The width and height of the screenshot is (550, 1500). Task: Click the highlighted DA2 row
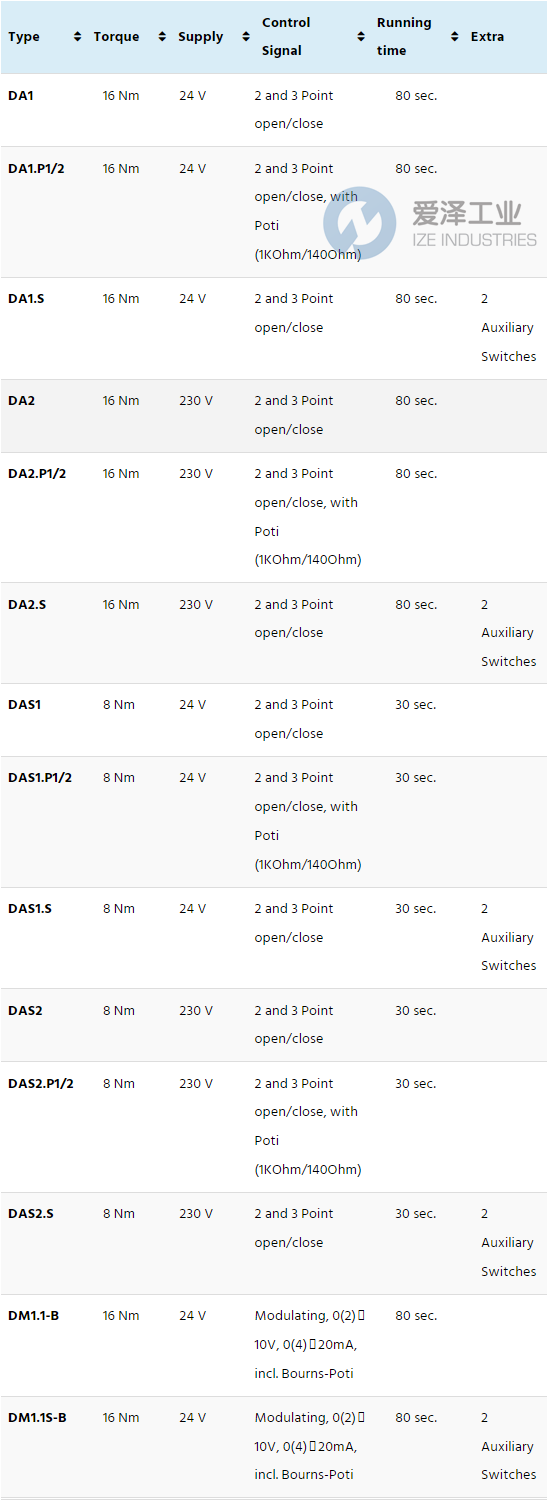tap(274, 416)
